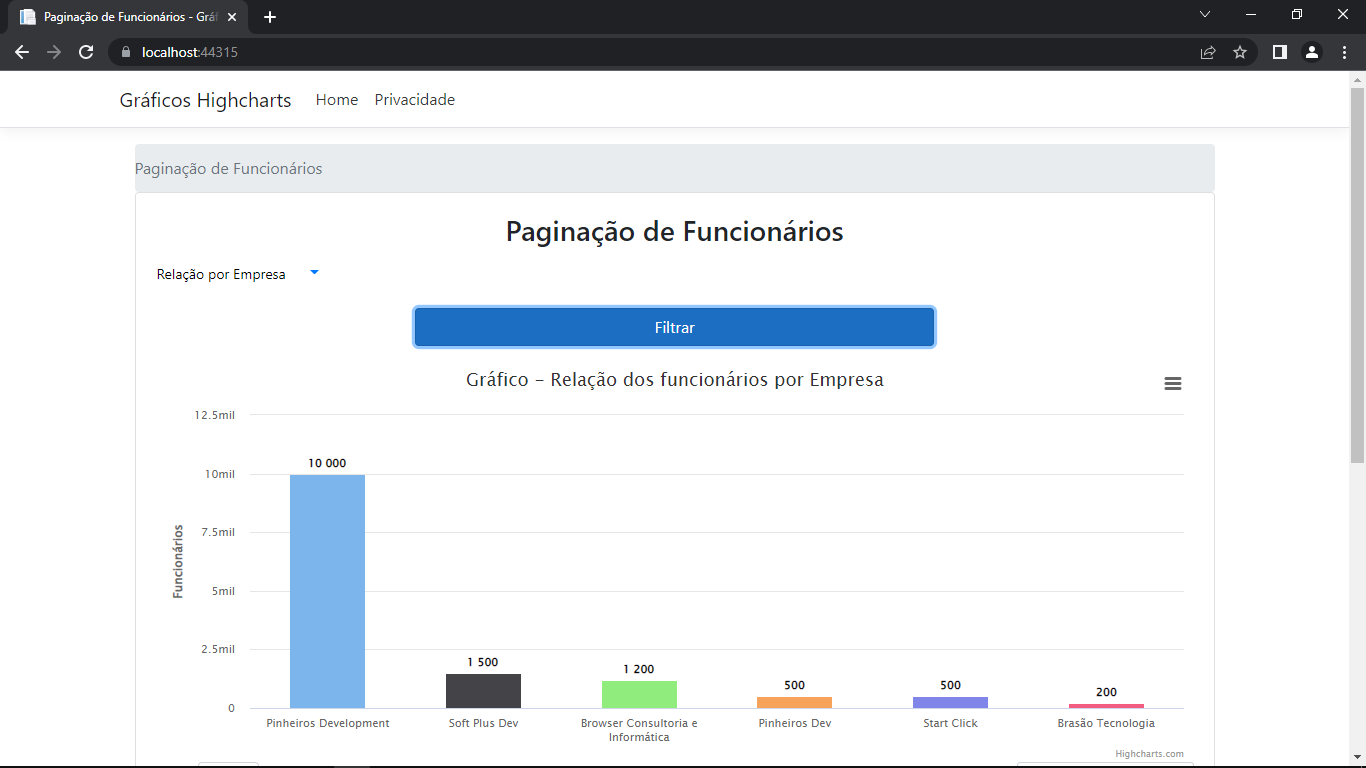Select the Privacidade menu item

(414, 99)
